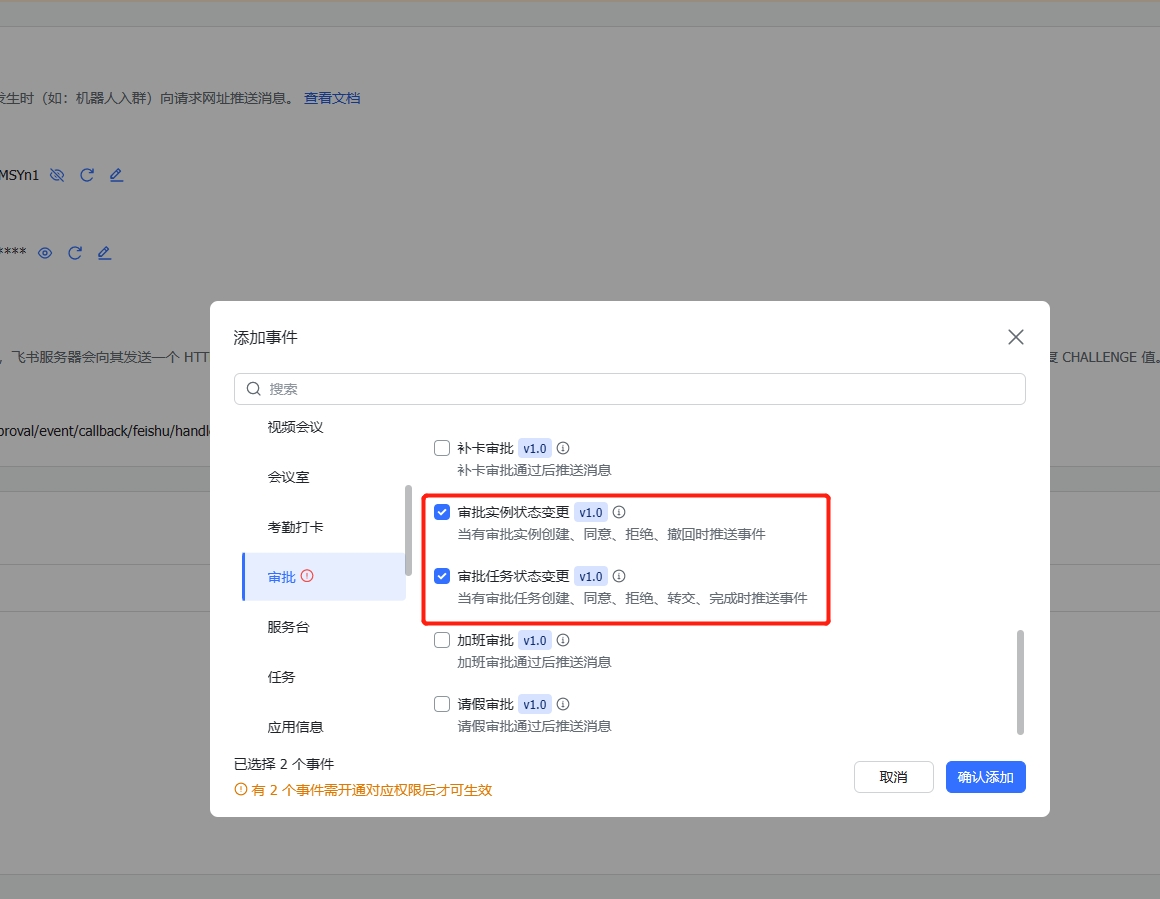Screen dimensions: 1160x899
Task: Click the text 加班审批通过后推送消息
Action: tap(534, 662)
